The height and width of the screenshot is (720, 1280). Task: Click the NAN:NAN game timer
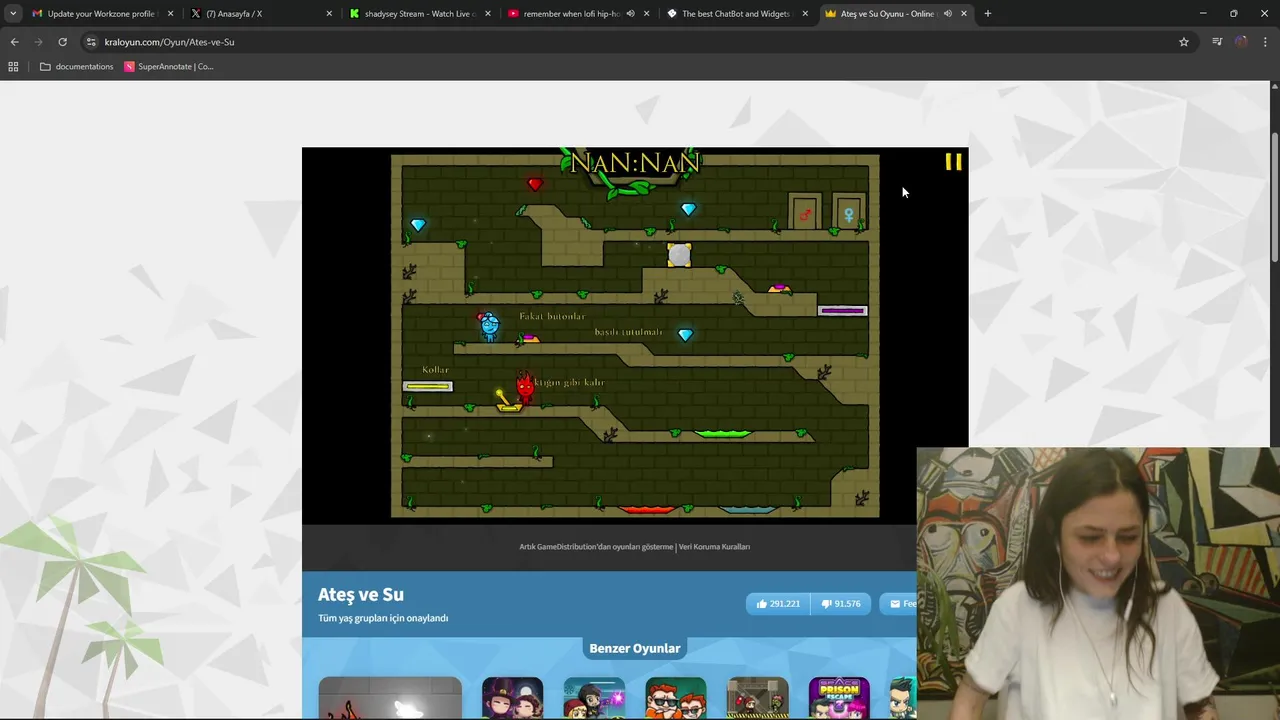634,163
